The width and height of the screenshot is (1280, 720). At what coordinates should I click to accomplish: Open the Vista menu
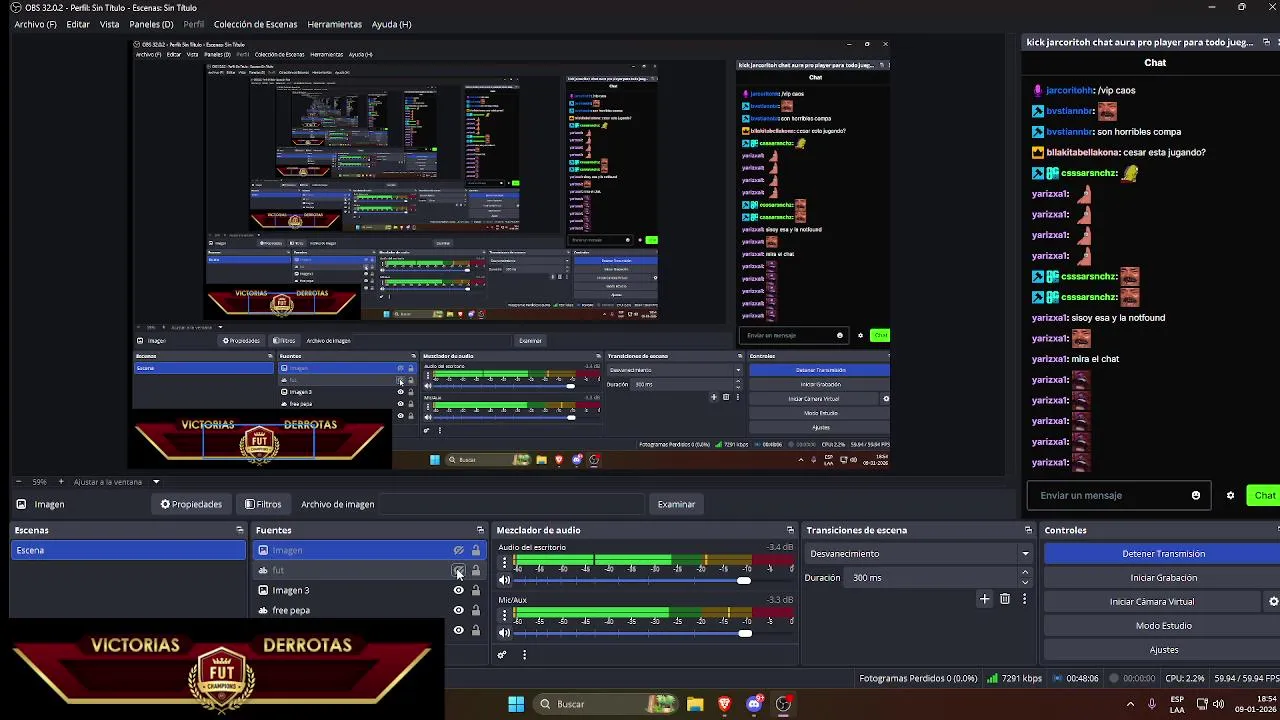109,24
